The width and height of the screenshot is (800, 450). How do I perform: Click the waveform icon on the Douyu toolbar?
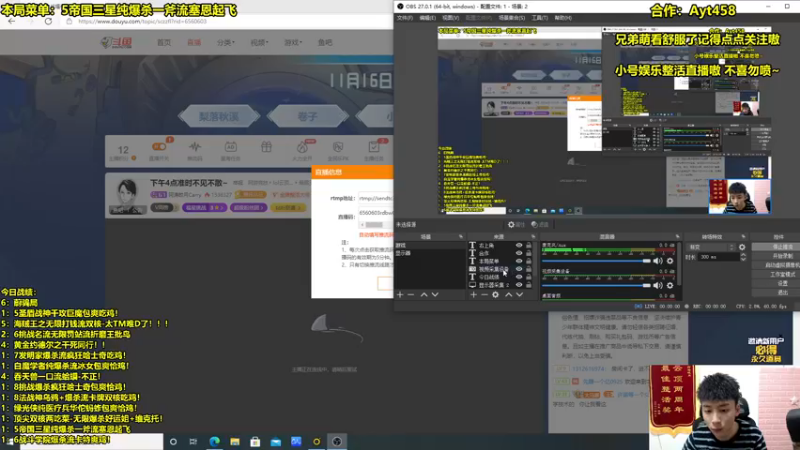click(195, 147)
